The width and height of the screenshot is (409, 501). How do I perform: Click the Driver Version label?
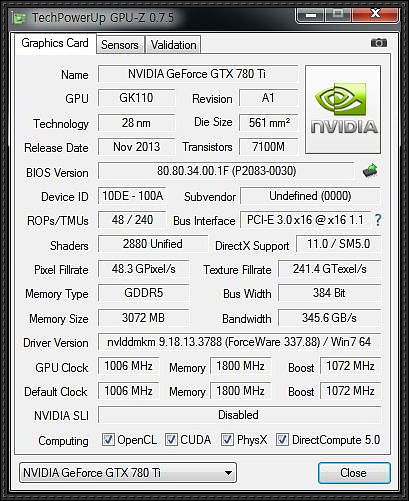click(x=56, y=343)
